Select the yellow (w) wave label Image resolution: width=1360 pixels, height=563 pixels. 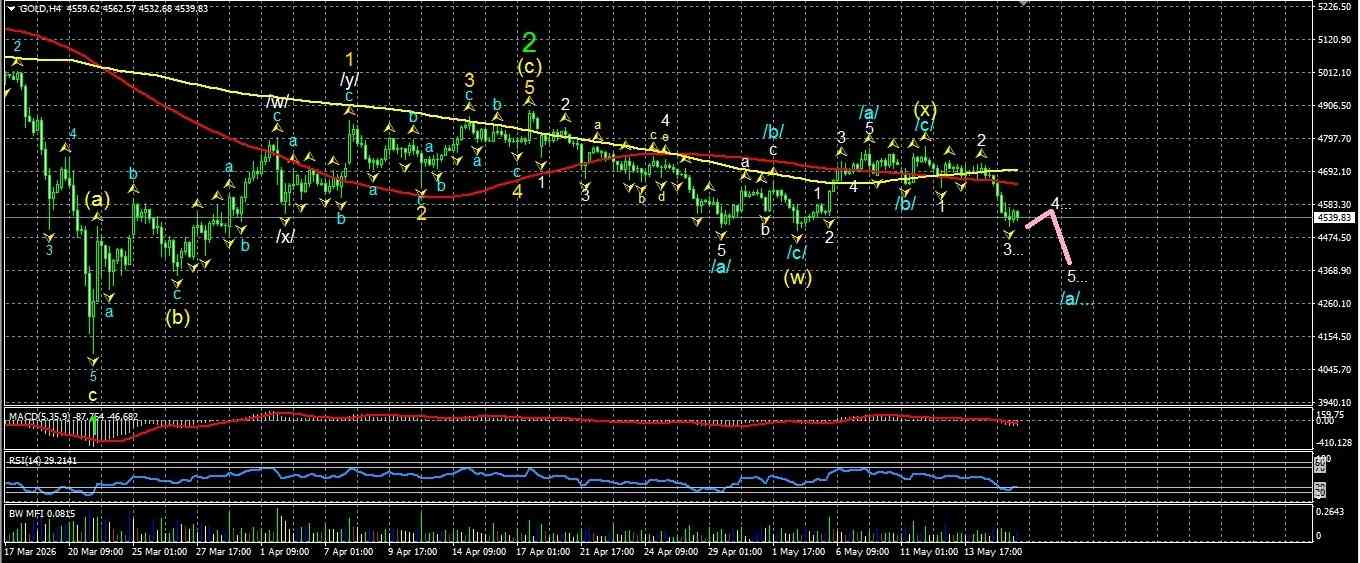pyautogui.click(x=796, y=277)
